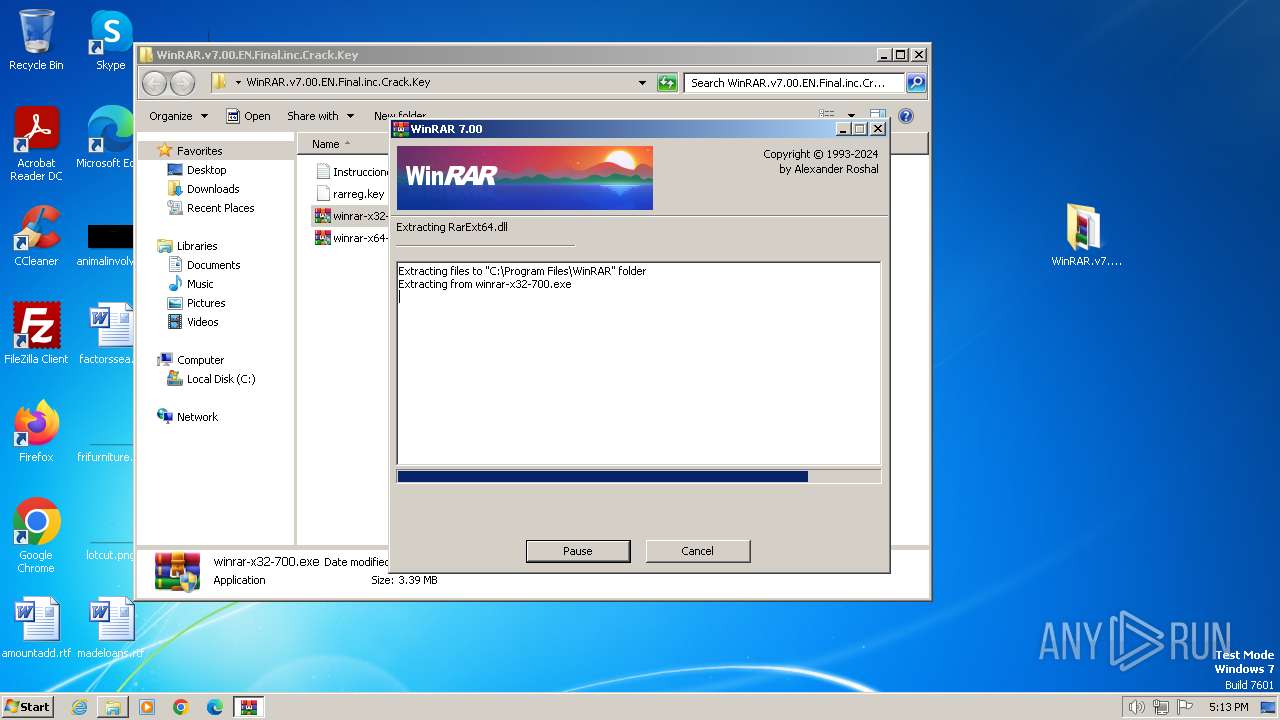
Task: Select winrar-x32 installer file icon
Action: point(322,216)
